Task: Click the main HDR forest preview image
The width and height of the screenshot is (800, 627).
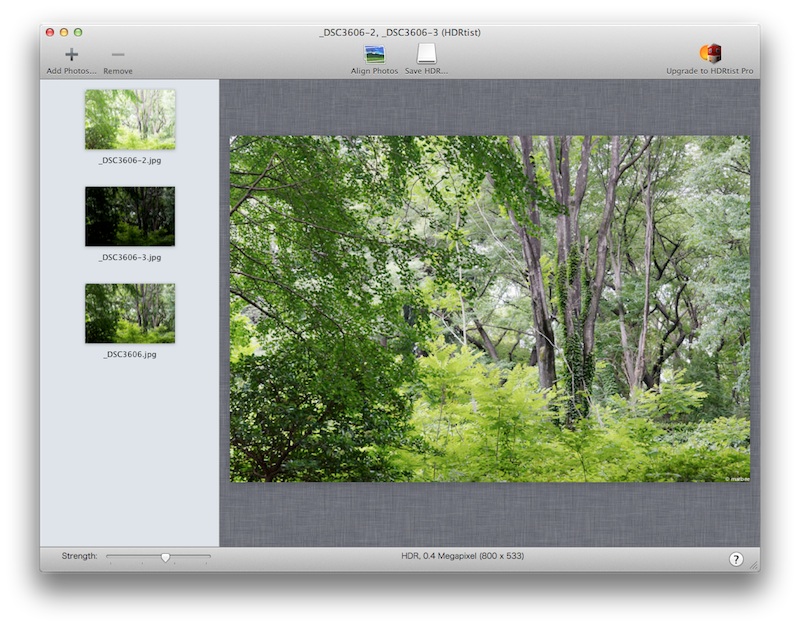Action: pos(489,309)
